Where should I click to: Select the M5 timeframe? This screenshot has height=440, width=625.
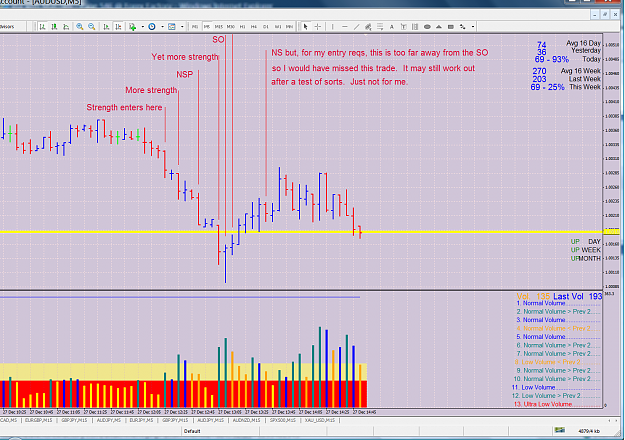(x=206, y=27)
